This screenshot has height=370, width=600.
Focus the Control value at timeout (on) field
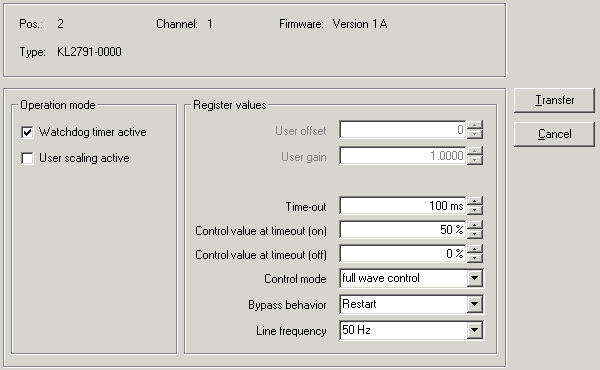(x=403, y=230)
